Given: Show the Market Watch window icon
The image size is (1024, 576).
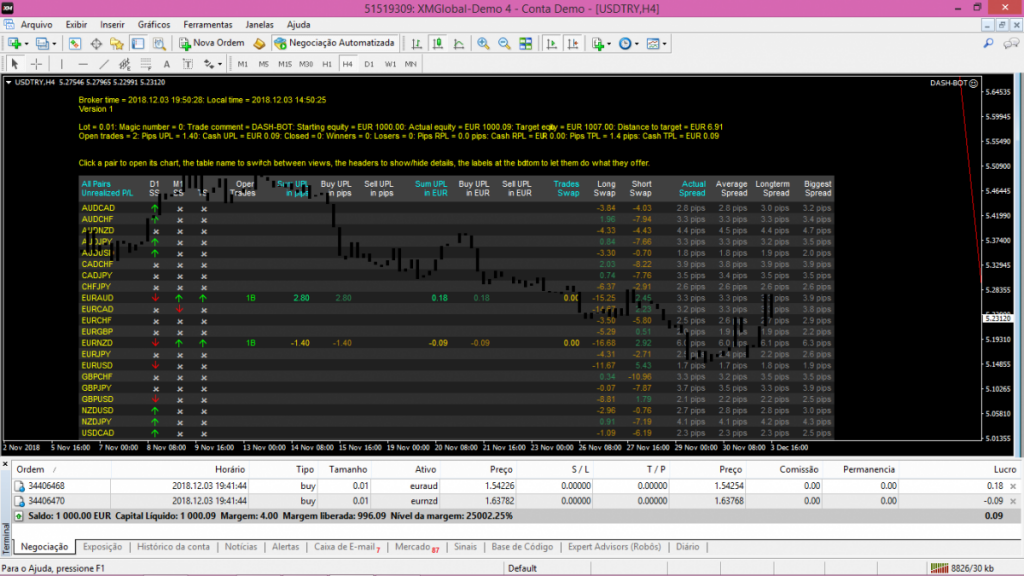Looking at the screenshot, I should click(74, 43).
